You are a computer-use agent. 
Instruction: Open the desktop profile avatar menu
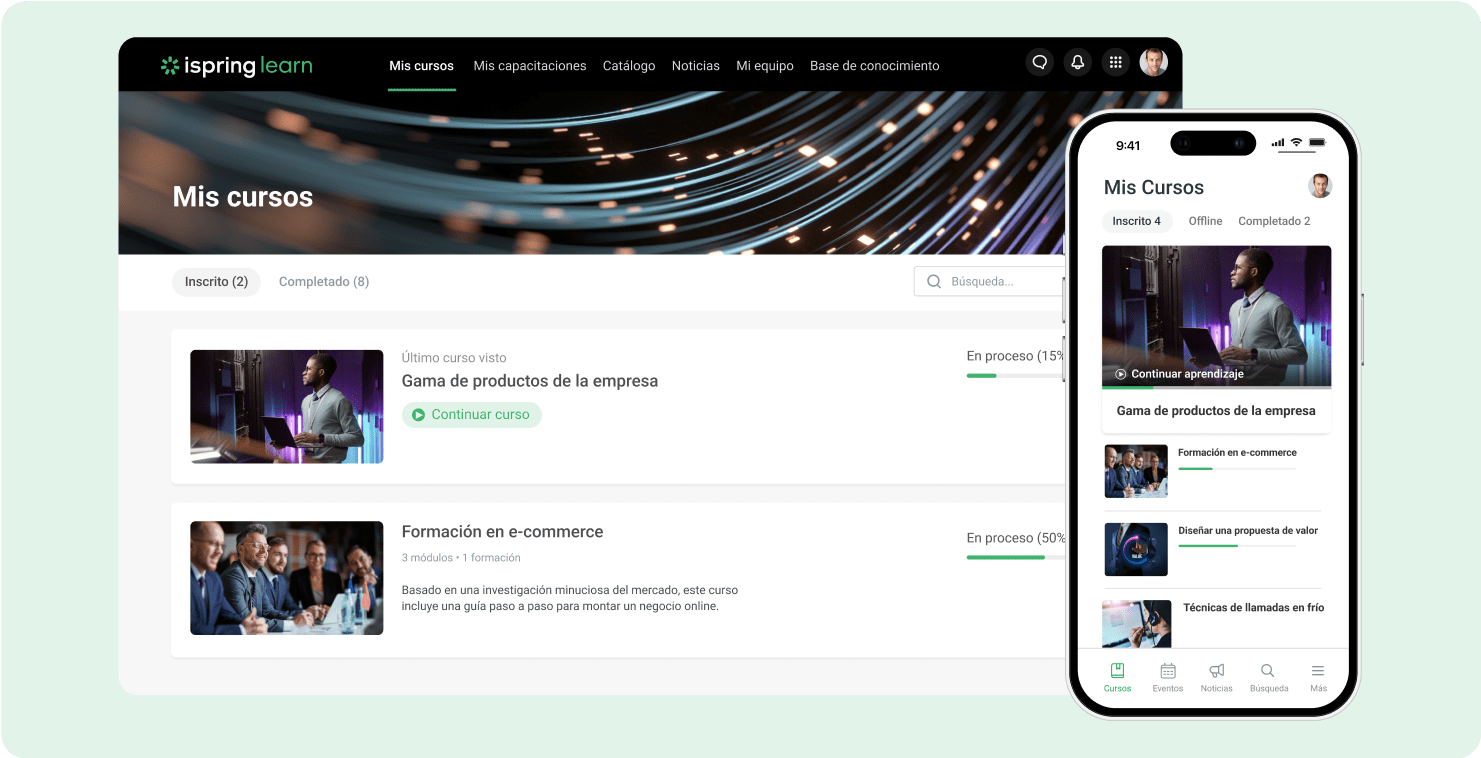point(1153,62)
